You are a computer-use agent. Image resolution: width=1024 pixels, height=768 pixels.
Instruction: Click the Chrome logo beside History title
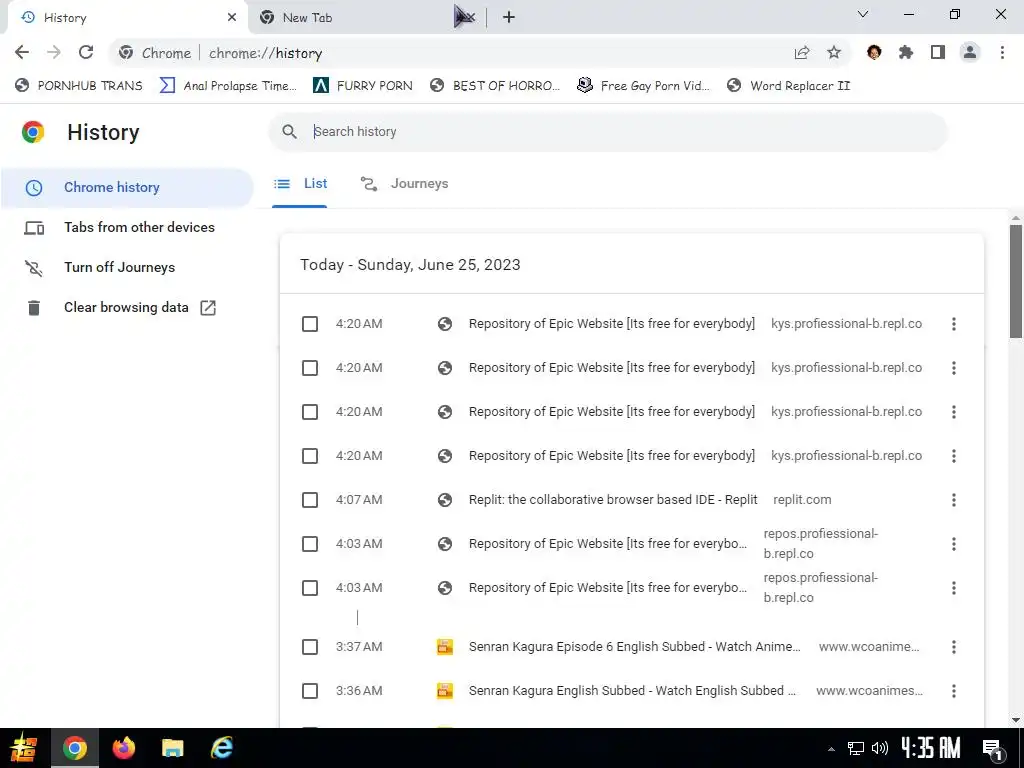point(33,132)
